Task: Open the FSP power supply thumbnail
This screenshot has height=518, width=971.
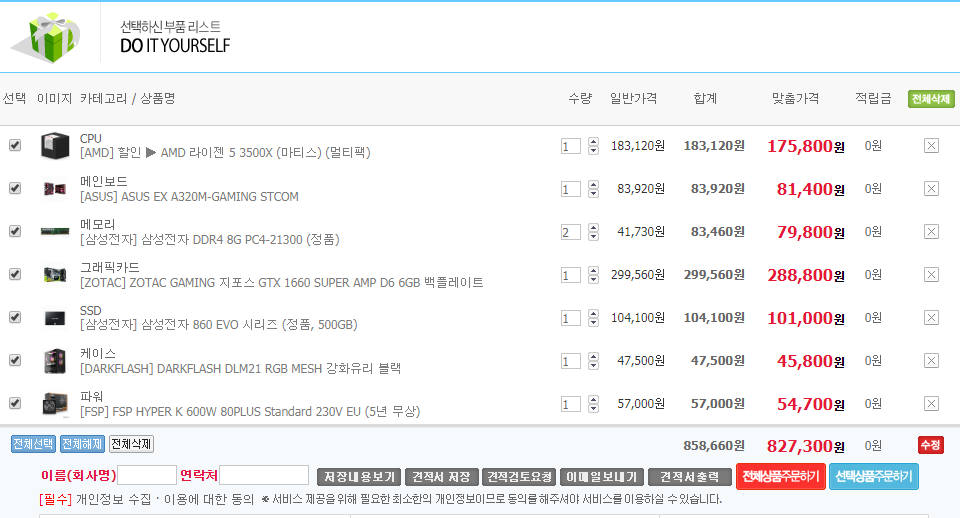Action: tap(55, 403)
